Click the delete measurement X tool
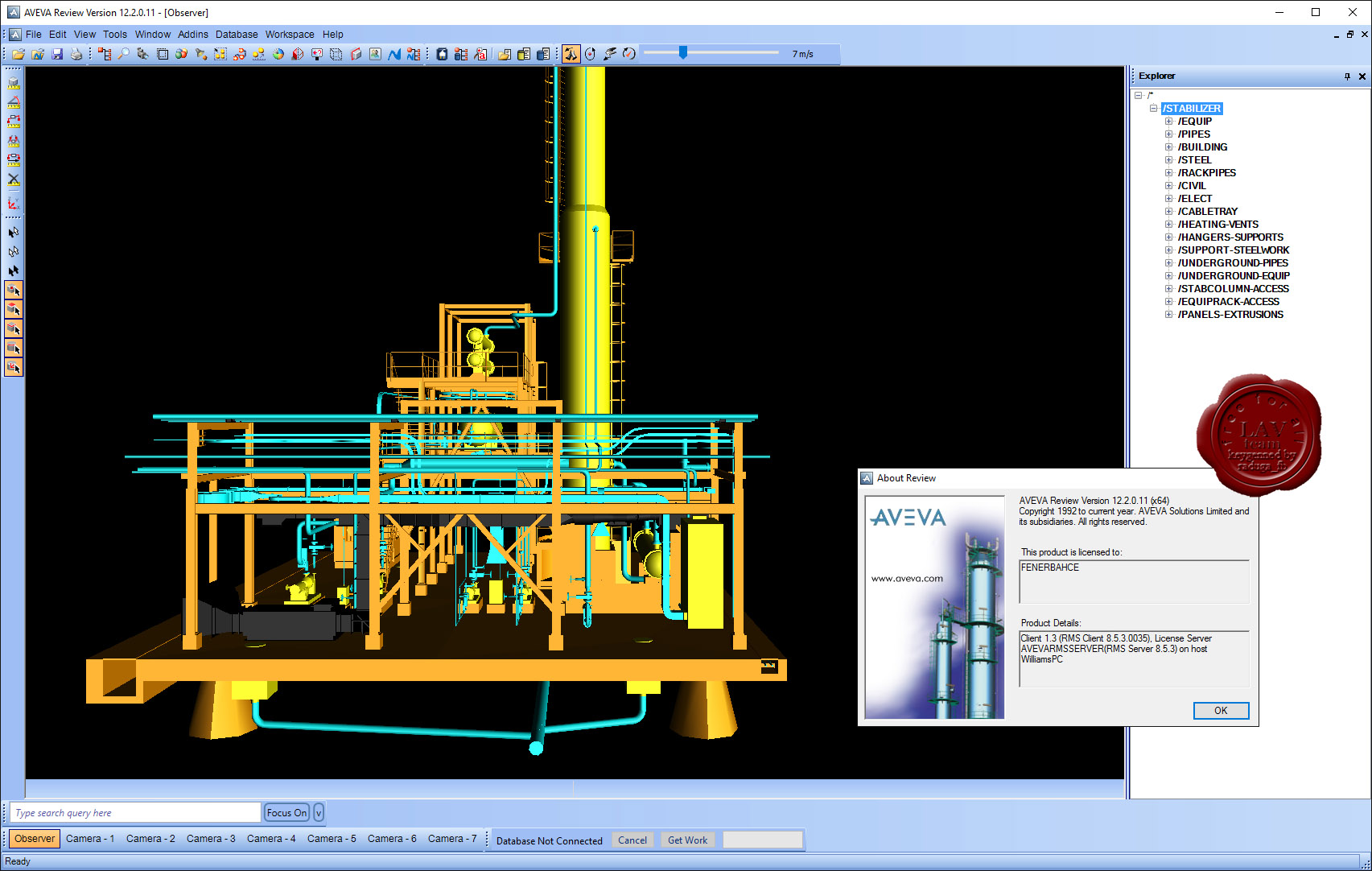Viewport: 1372px width, 871px height. coord(14,180)
